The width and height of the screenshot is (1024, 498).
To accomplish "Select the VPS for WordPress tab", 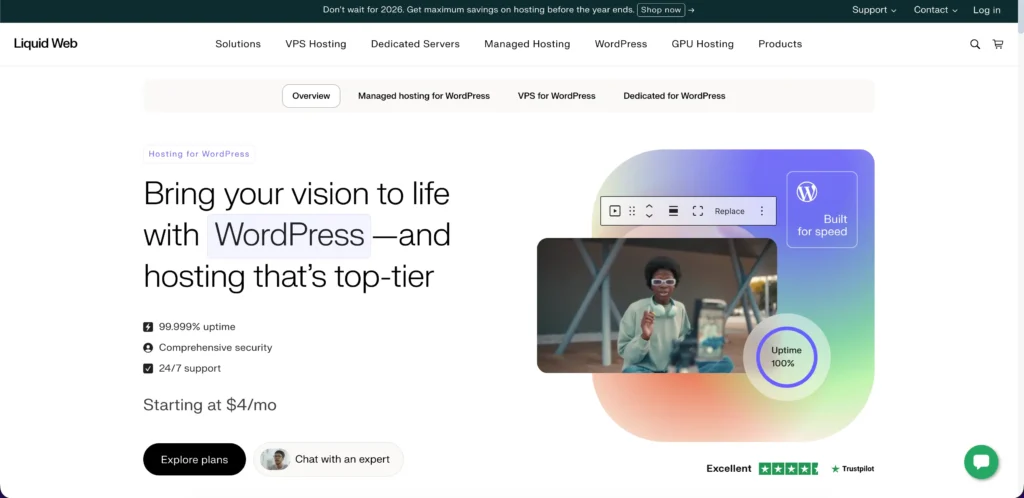I will coord(556,96).
